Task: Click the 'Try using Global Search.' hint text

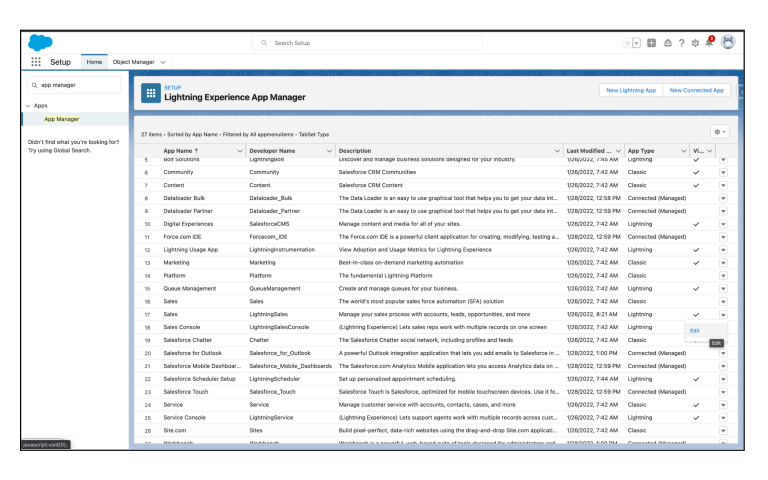Action: (59, 150)
